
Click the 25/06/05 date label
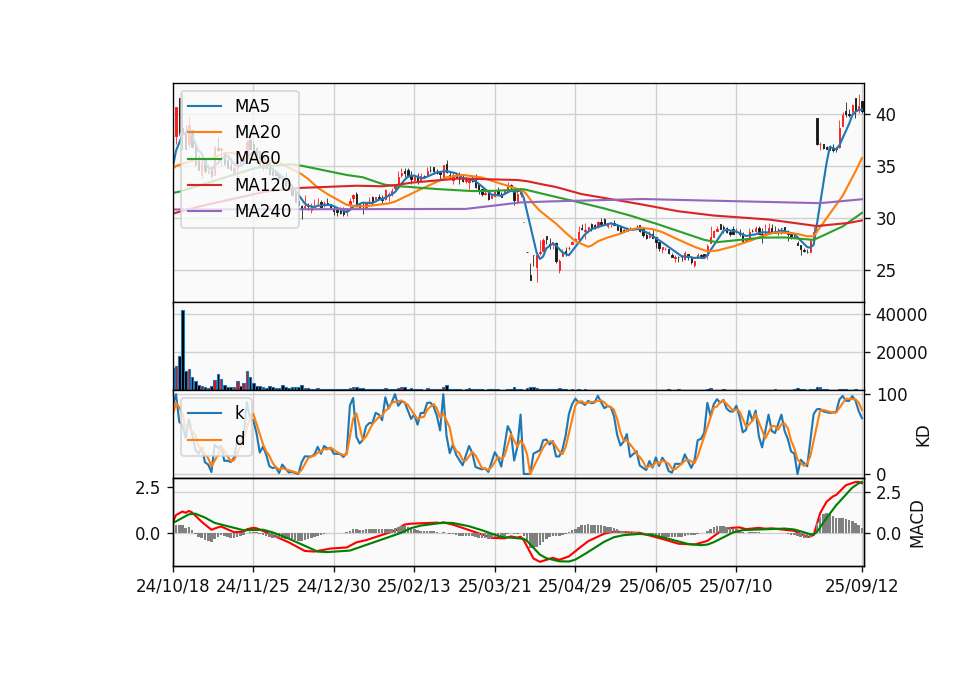point(656,586)
